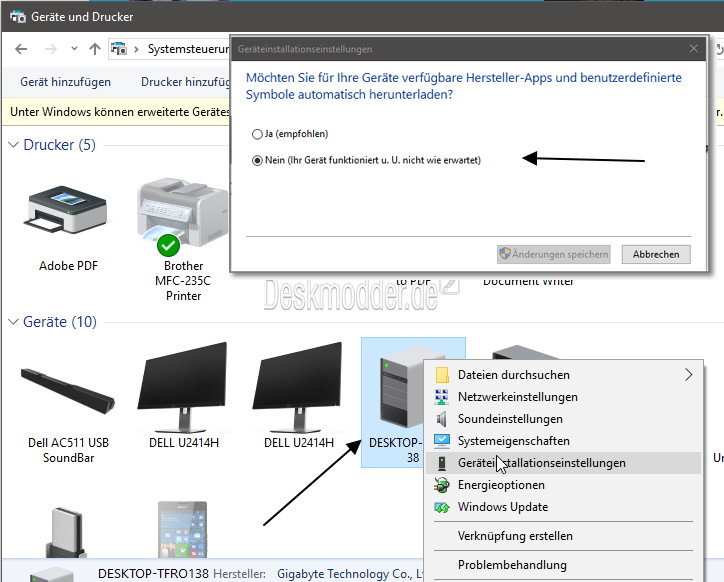Select the Adobe PDF printer icon

(x=68, y=210)
